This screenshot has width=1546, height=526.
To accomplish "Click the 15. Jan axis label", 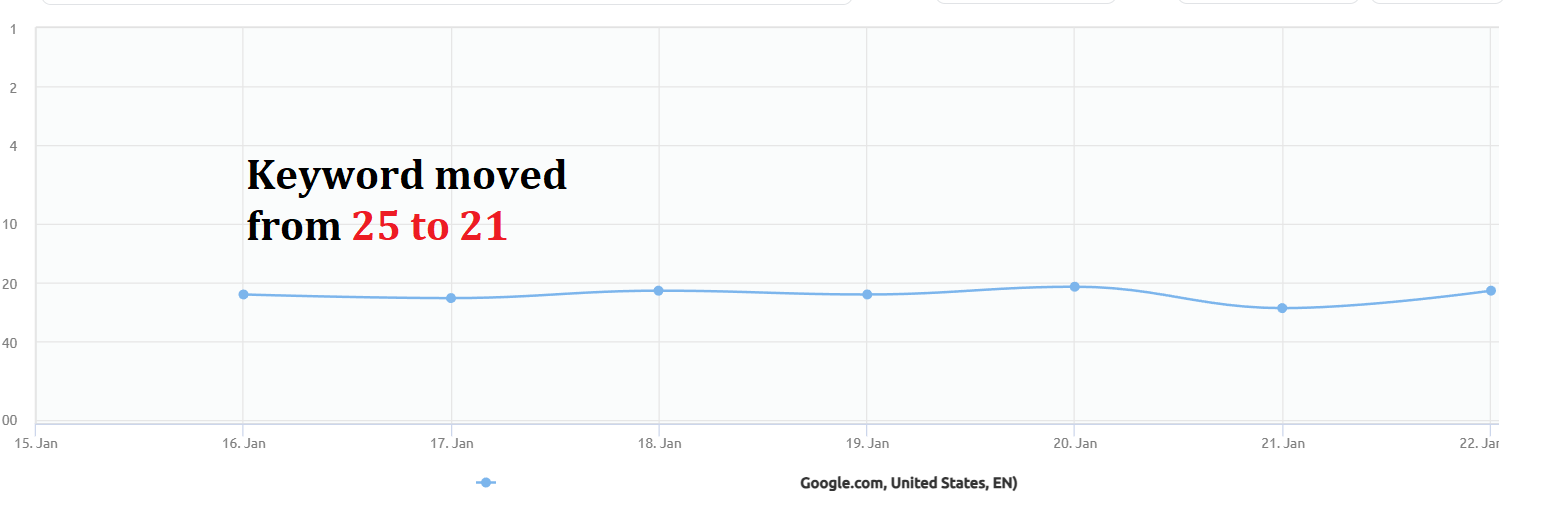I will point(35,443).
